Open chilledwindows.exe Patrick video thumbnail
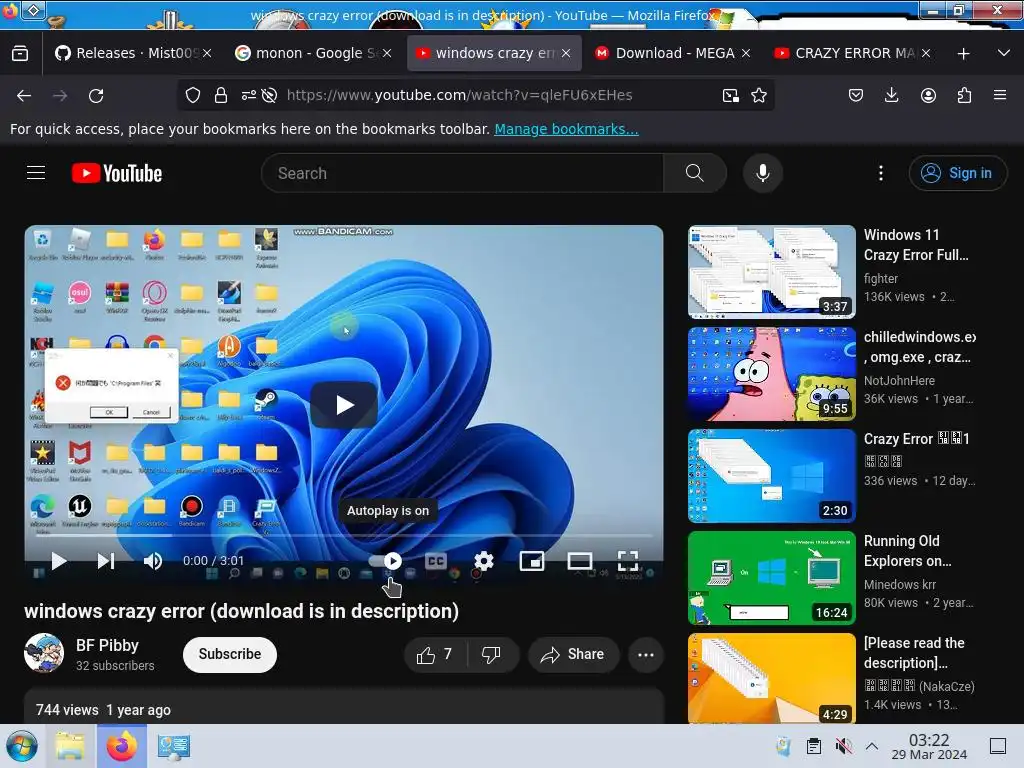 (772, 374)
